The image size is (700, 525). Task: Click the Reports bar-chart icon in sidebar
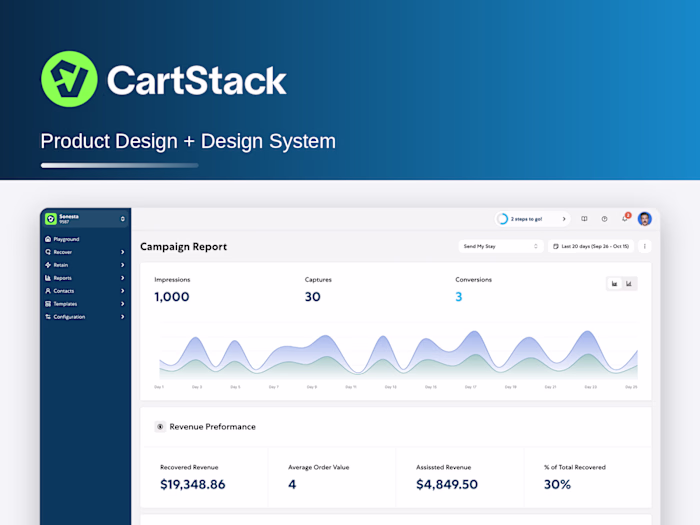[48, 278]
